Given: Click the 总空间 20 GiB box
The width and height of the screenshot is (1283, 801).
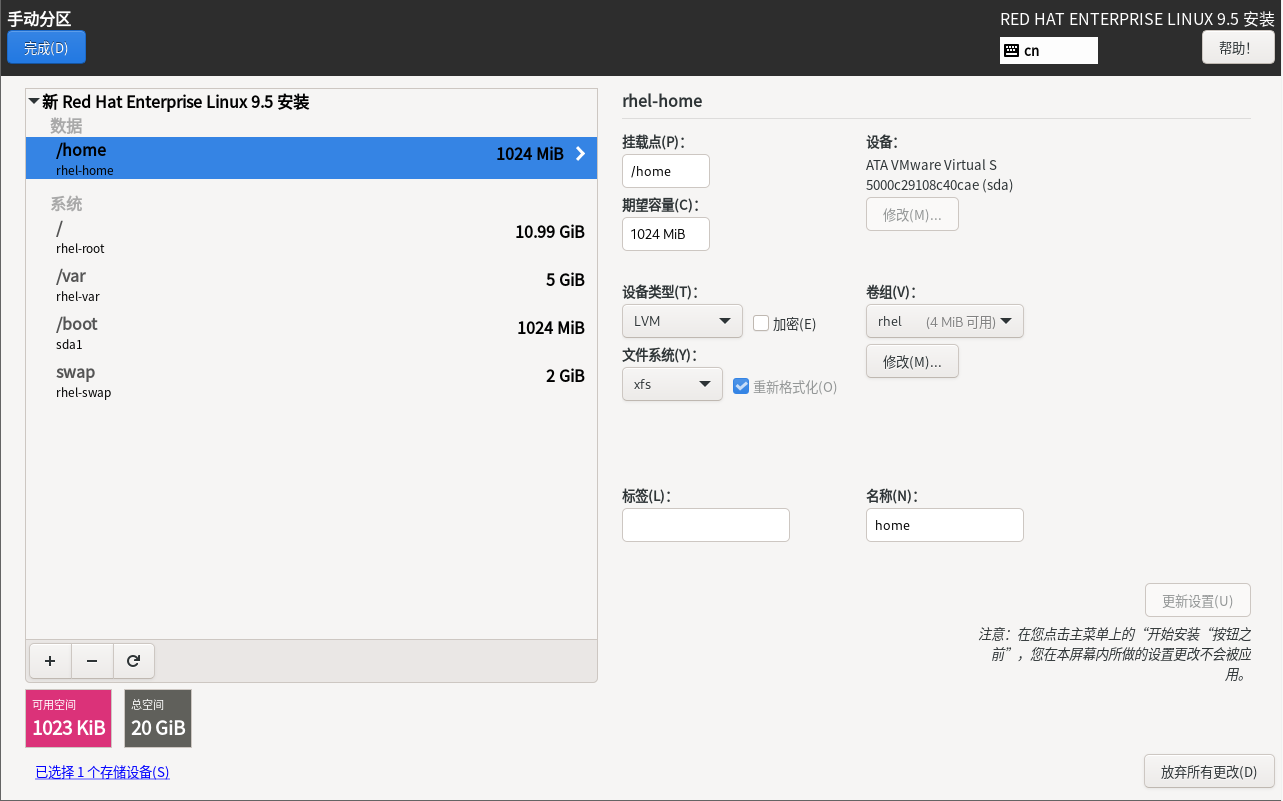Looking at the screenshot, I should (x=158, y=718).
